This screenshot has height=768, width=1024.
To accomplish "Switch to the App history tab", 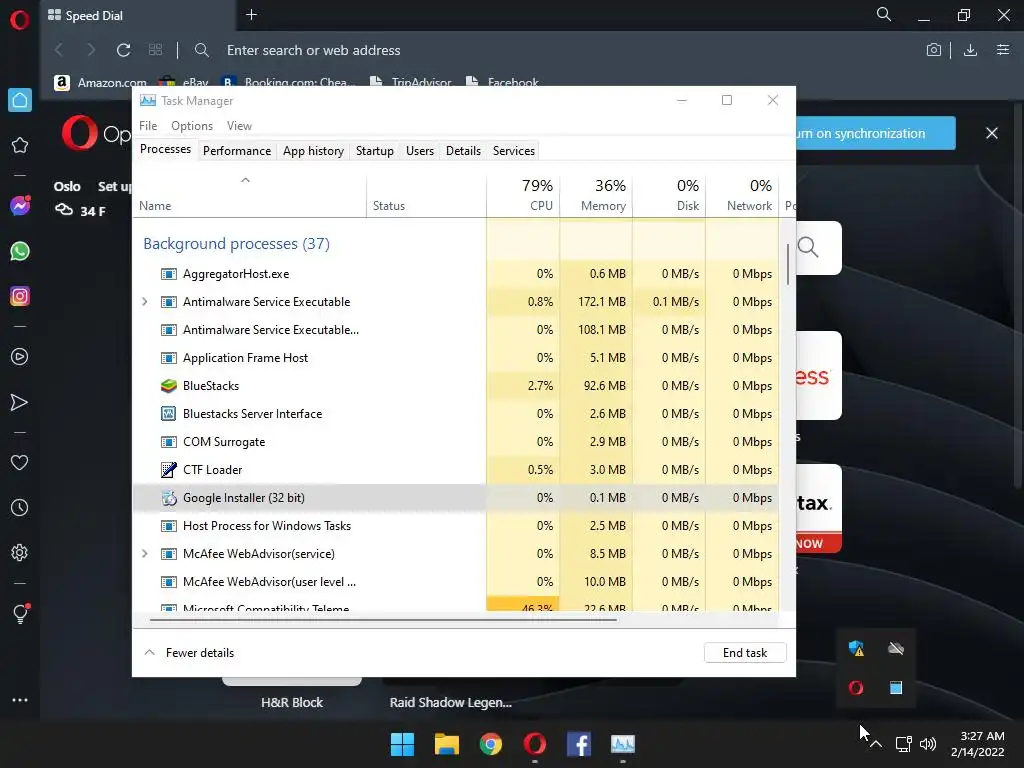I will tap(313, 151).
